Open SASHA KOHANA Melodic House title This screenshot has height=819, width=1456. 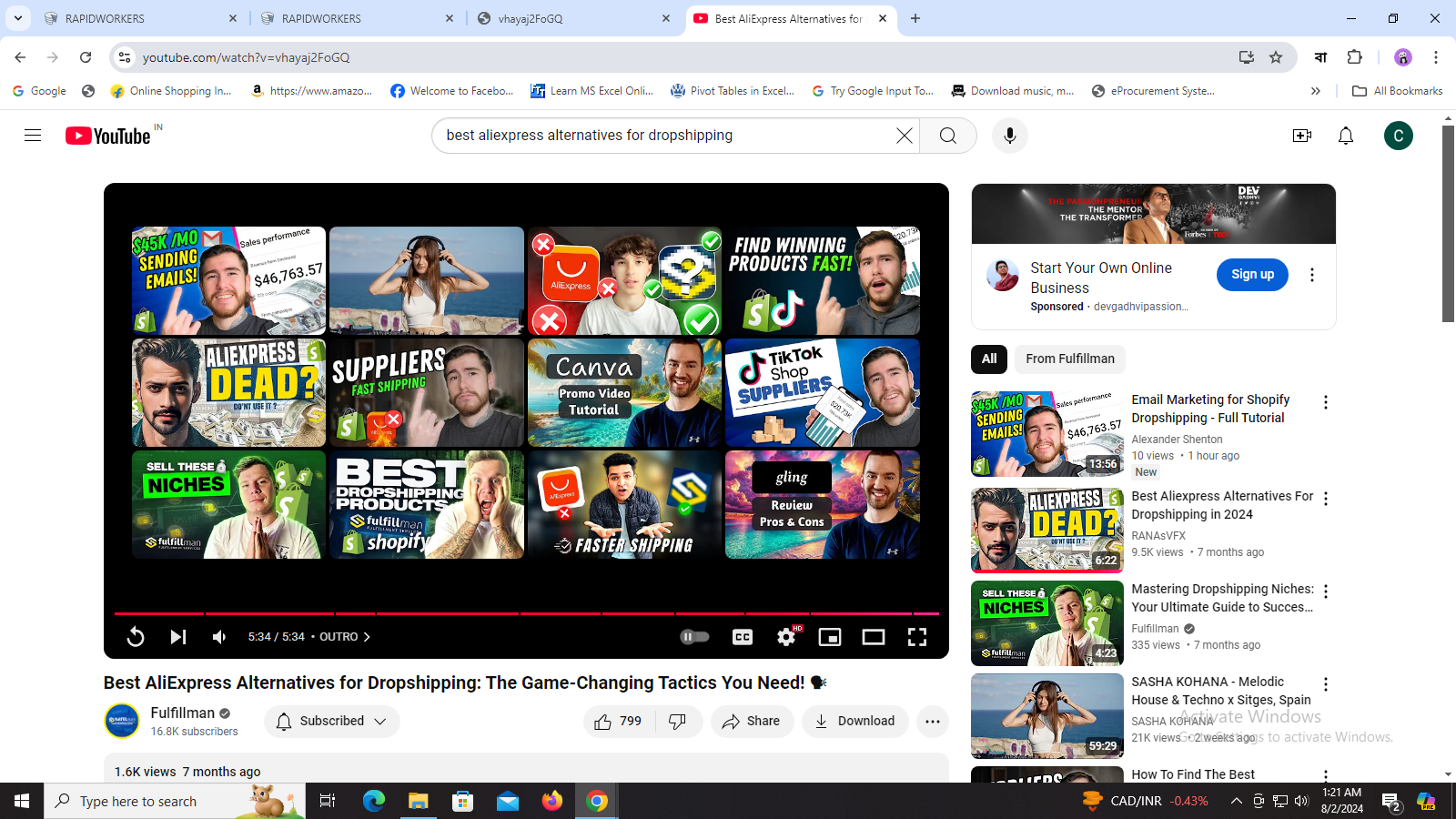(1221, 691)
